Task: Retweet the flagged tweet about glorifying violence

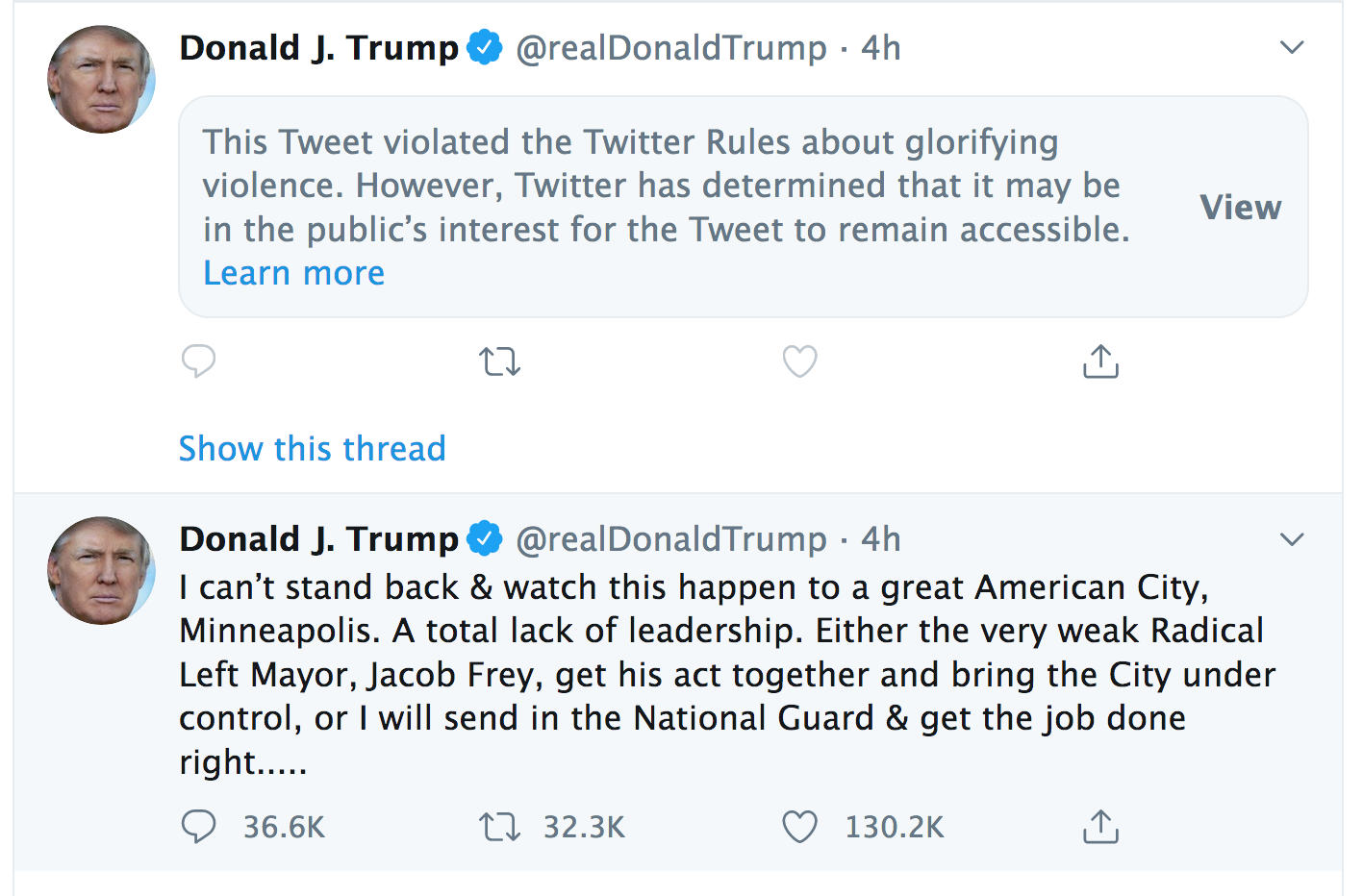Action: [x=499, y=361]
